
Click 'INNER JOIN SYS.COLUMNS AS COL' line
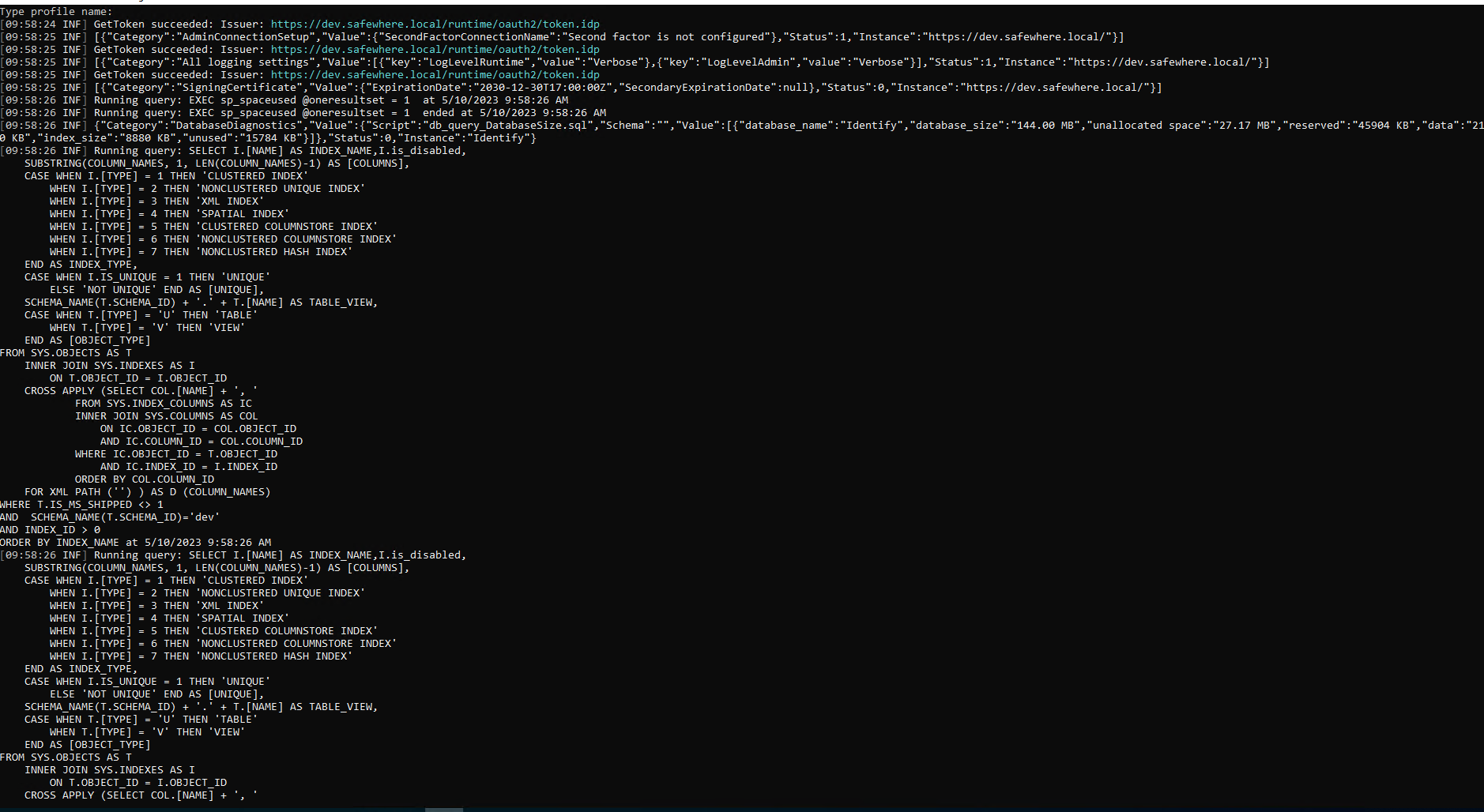point(167,416)
